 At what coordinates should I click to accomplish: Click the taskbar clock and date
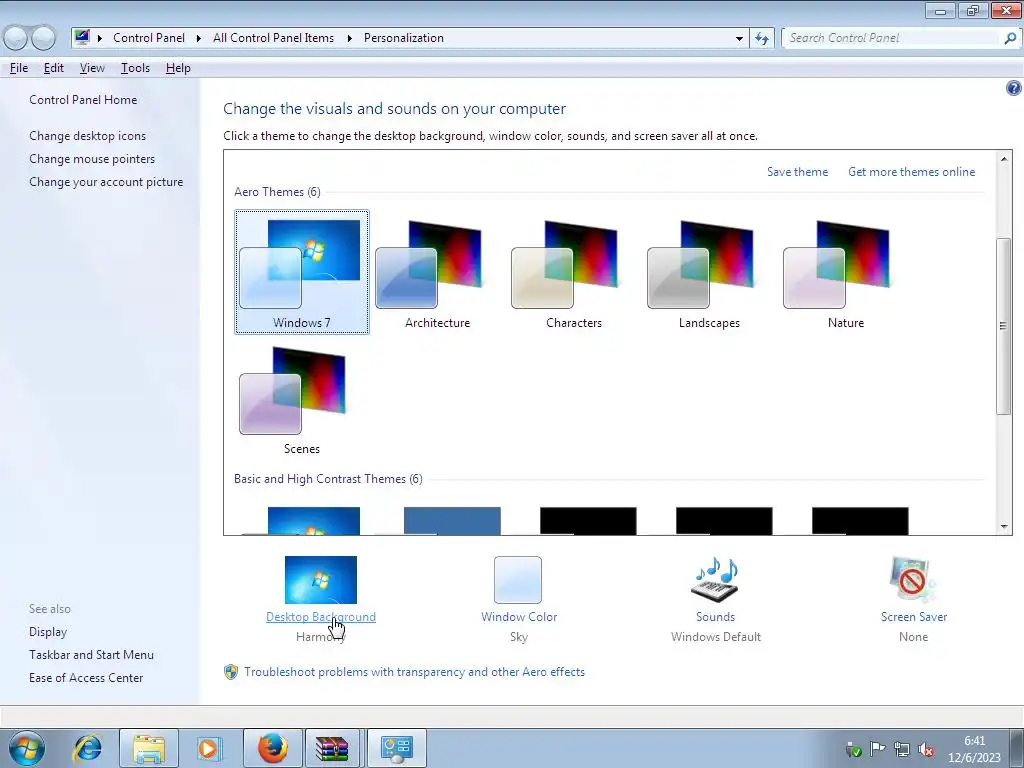click(x=974, y=749)
